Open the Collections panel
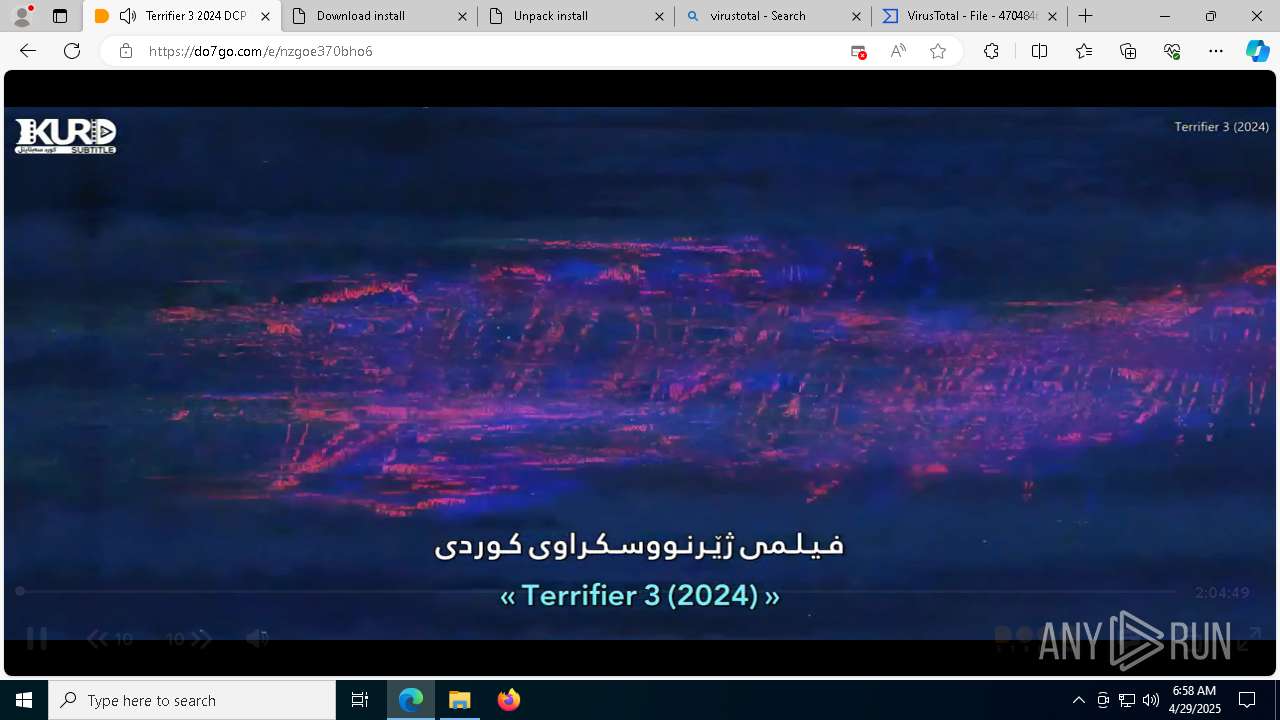Viewport: 1280px width, 720px height. (1128, 51)
